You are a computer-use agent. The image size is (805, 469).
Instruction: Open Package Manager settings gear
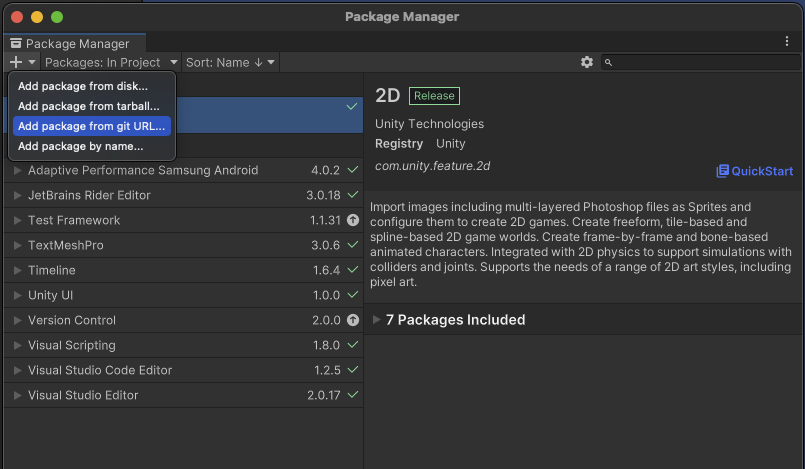click(x=587, y=62)
